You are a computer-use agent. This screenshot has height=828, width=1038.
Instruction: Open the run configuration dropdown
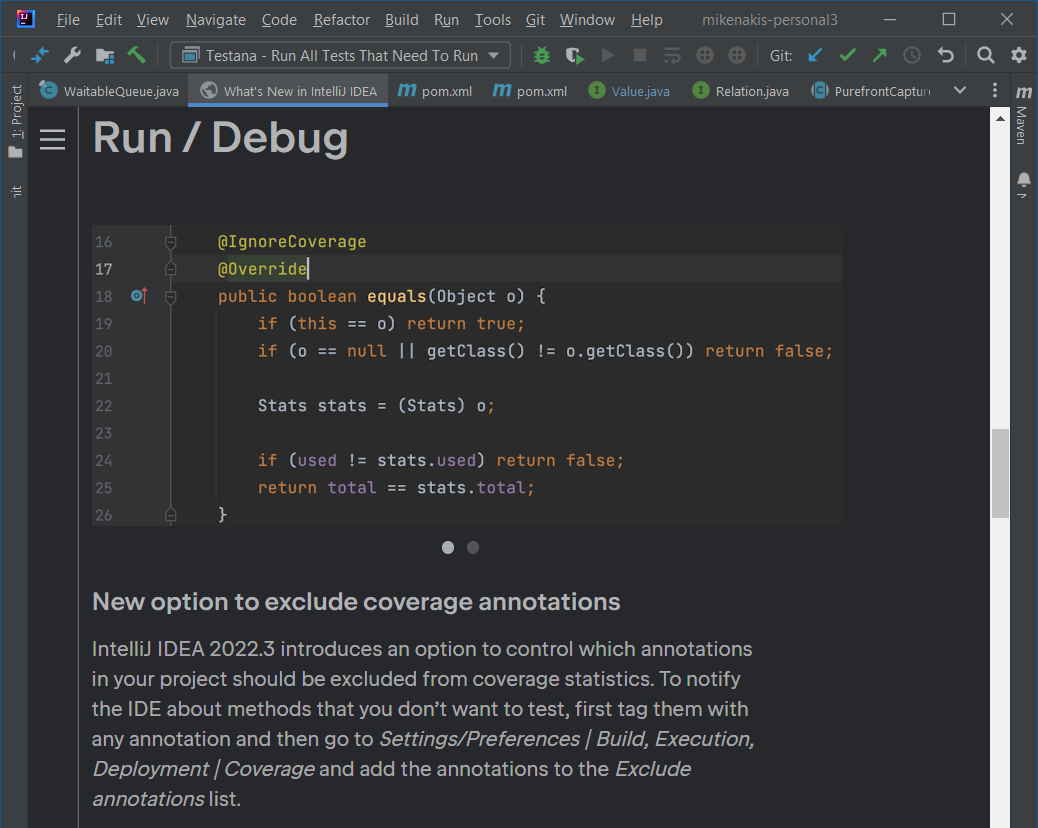pos(340,56)
